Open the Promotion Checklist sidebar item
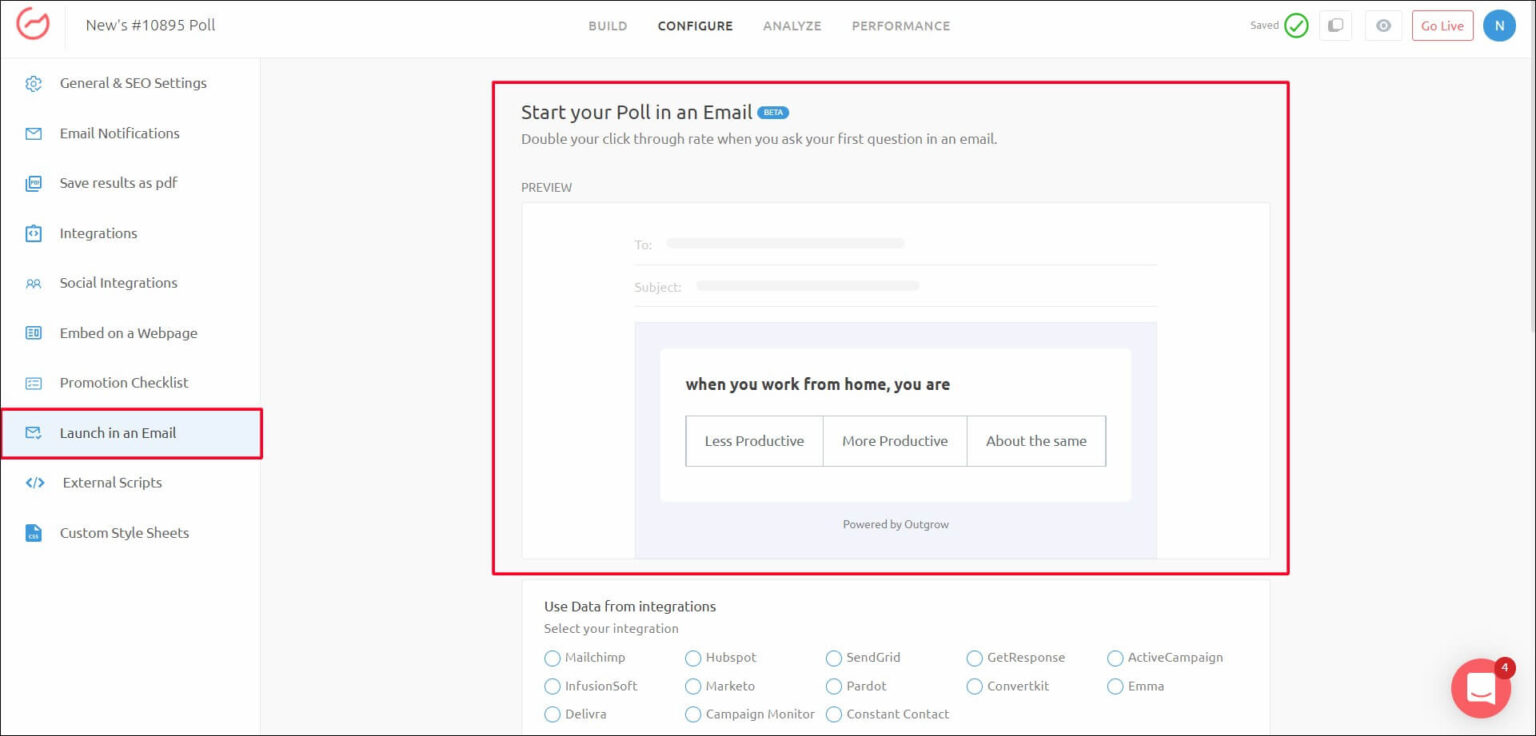The width and height of the screenshot is (1536, 736). click(124, 383)
